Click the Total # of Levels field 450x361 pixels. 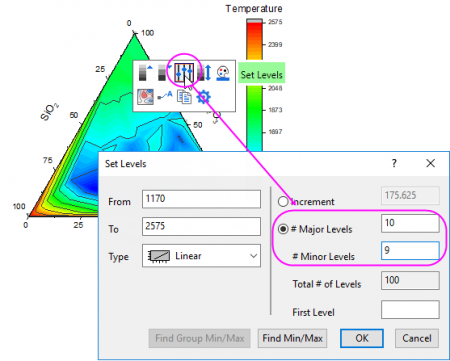(410, 280)
